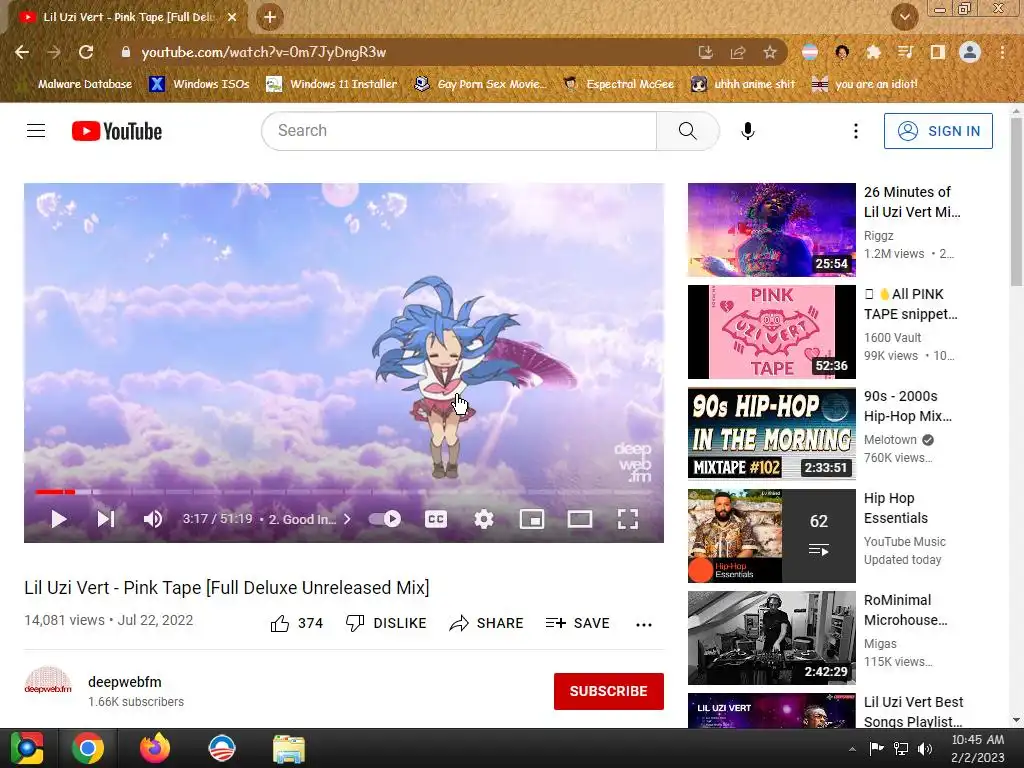Mute the video volume

153,519
